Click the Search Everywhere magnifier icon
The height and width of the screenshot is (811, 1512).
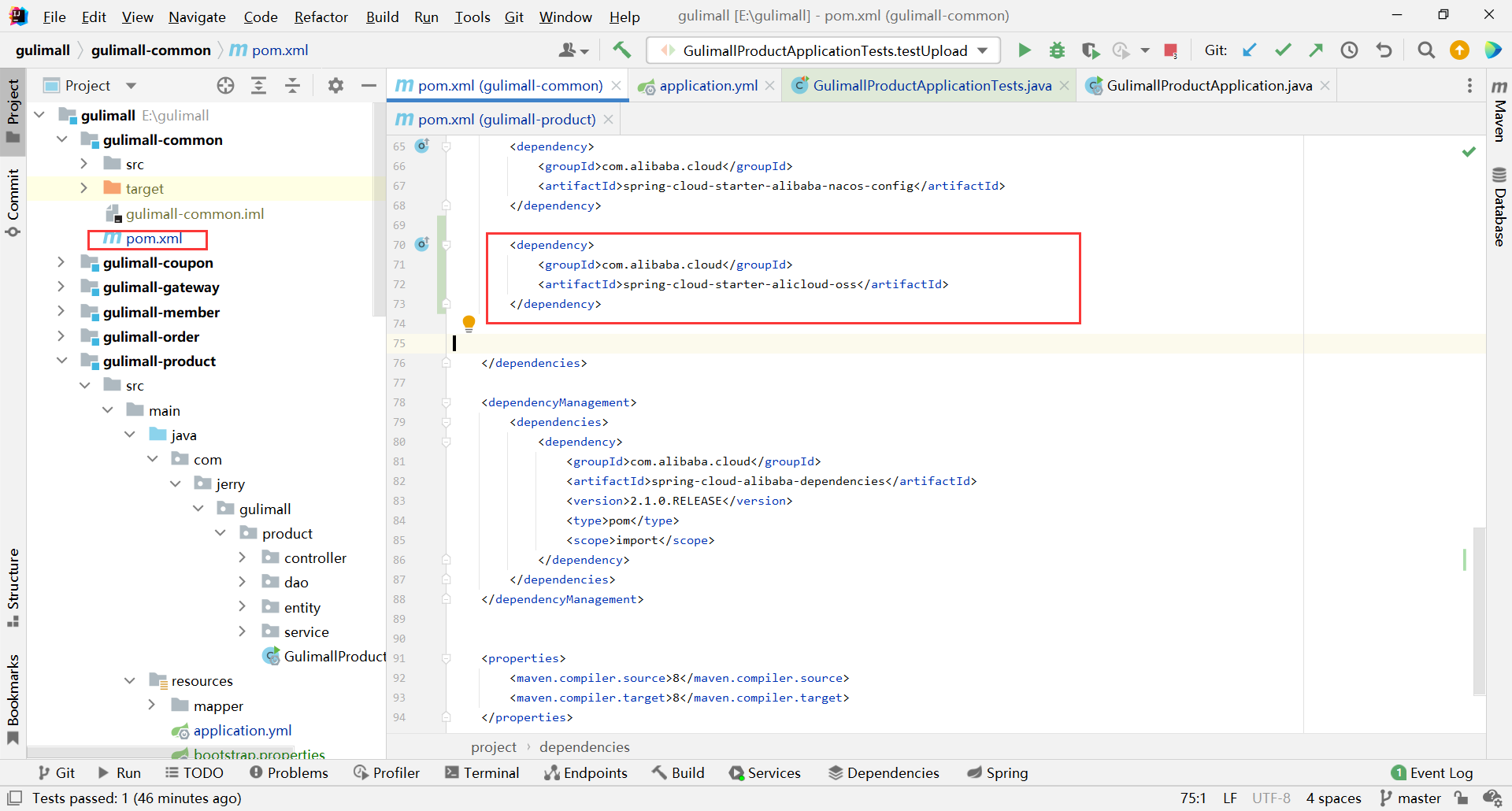(1426, 50)
